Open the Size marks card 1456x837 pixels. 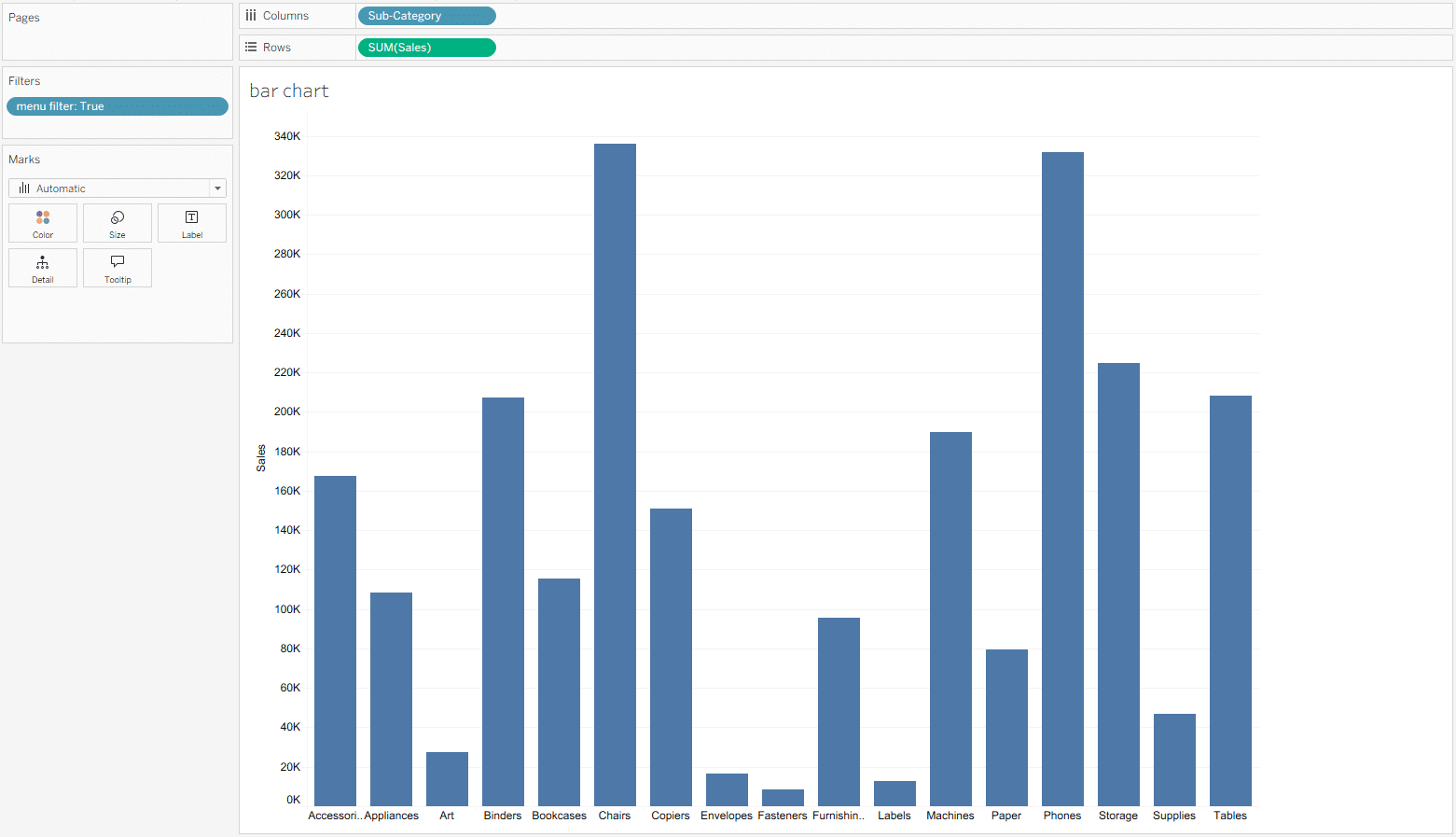click(x=118, y=224)
